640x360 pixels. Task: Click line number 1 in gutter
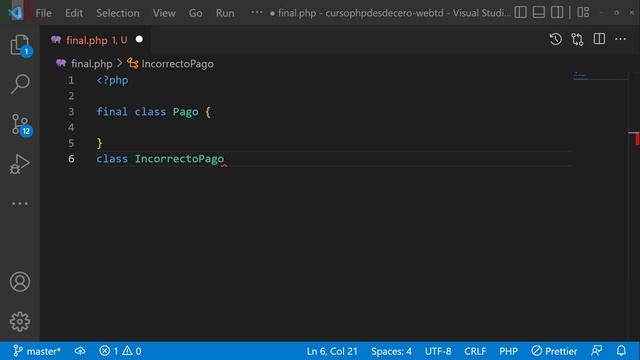pos(71,80)
